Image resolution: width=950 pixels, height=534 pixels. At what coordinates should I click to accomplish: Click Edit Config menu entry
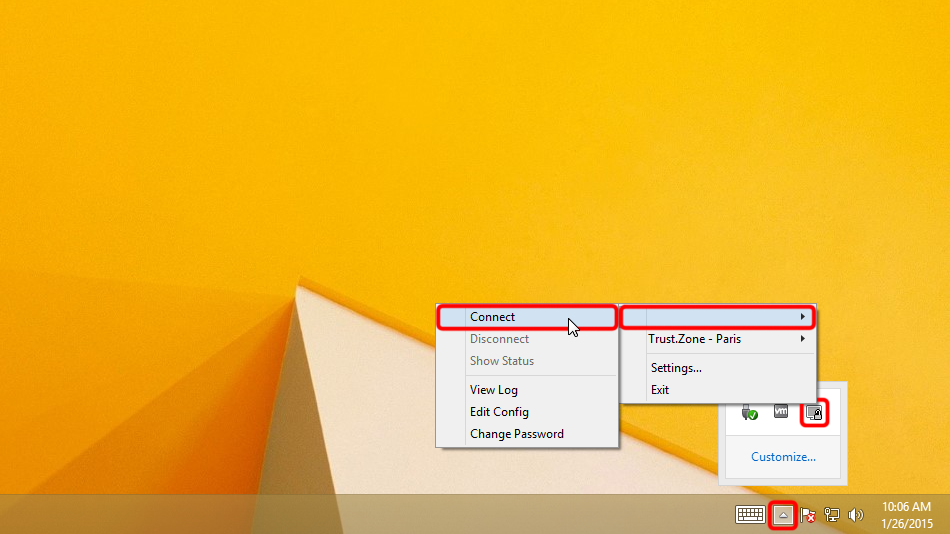[499, 412]
